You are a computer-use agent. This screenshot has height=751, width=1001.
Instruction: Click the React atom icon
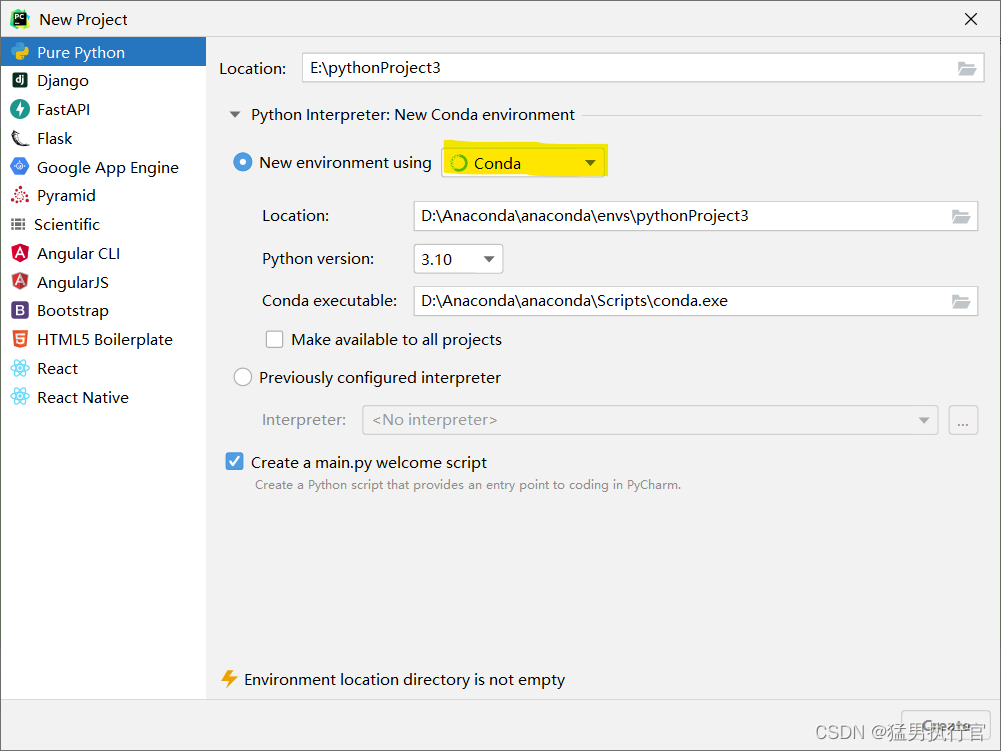point(20,368)
